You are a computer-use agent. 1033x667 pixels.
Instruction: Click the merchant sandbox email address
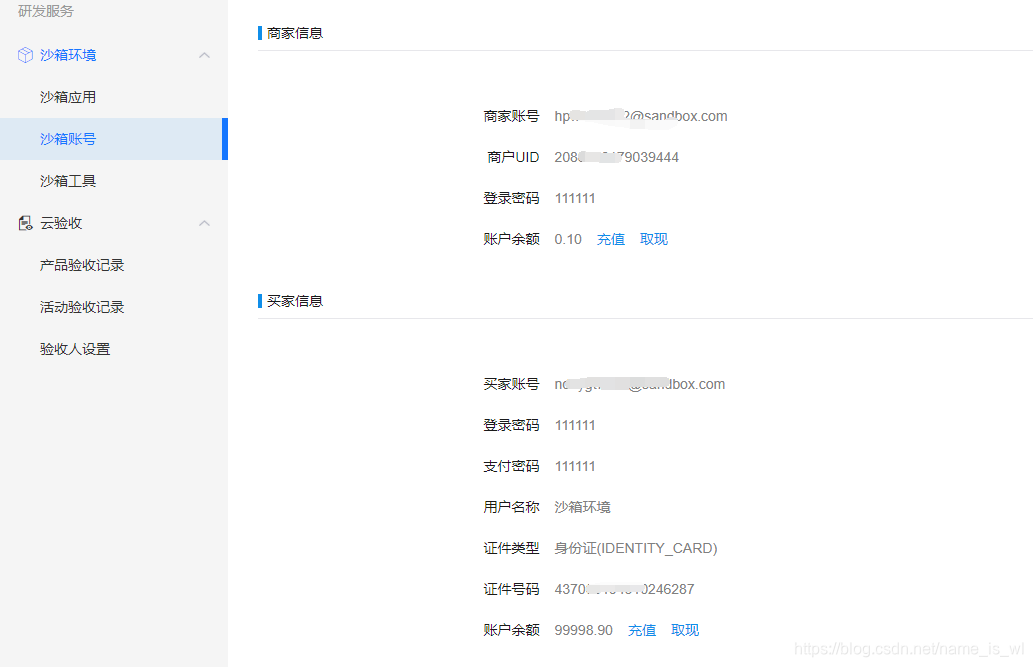tap(640, 116)
